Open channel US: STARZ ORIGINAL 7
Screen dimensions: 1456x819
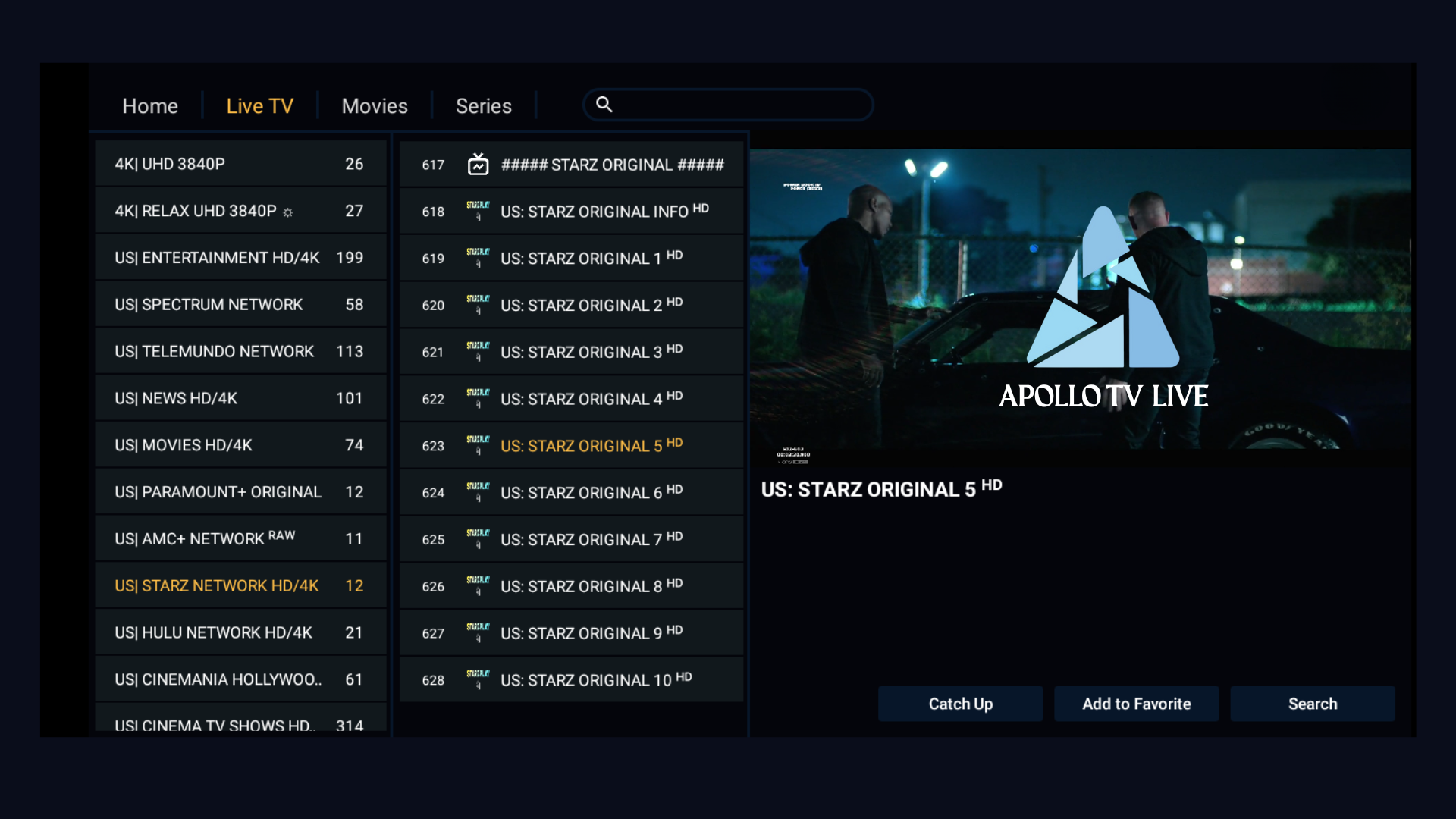tap(571, 539)
